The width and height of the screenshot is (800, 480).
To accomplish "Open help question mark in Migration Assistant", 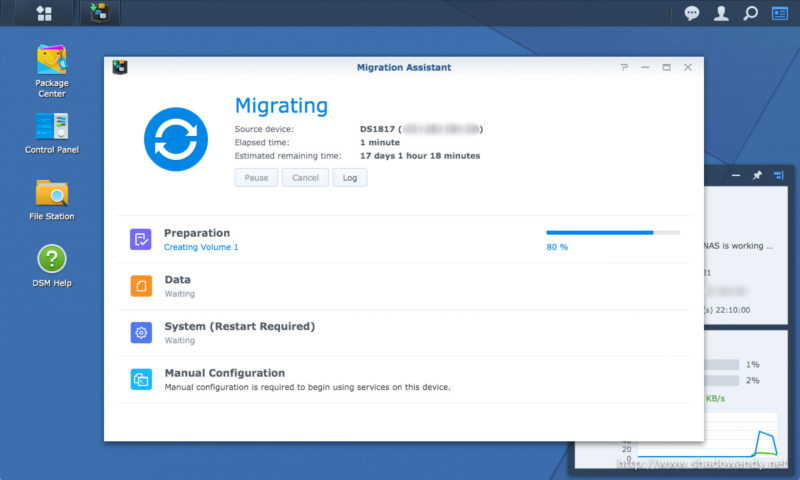I will (624, 67).
